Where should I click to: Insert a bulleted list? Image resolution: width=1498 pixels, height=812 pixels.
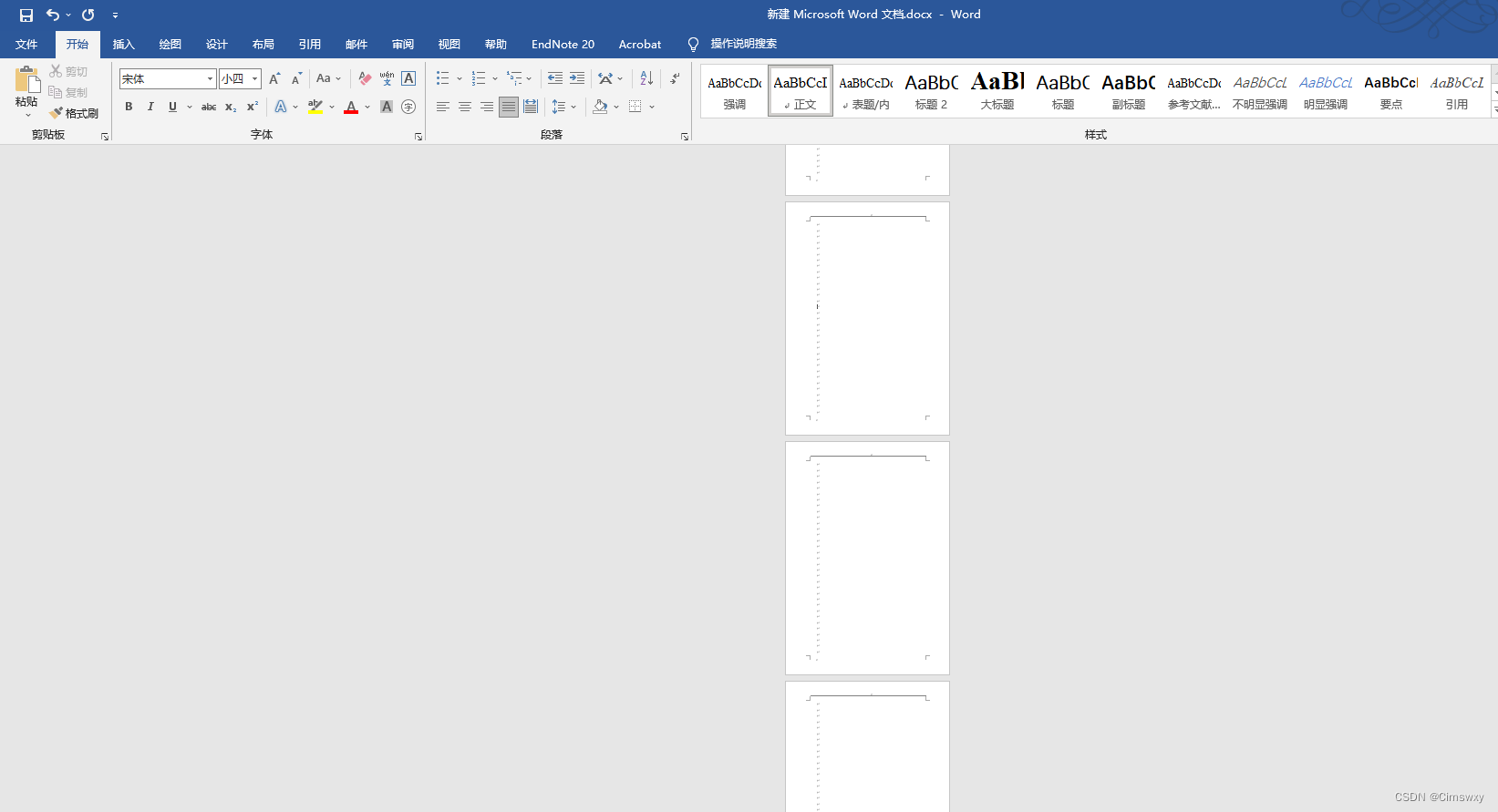click(443, 79)
